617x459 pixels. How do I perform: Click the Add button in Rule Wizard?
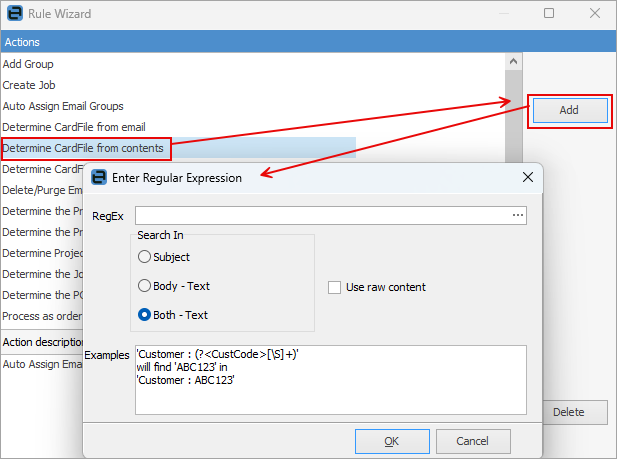570,110
